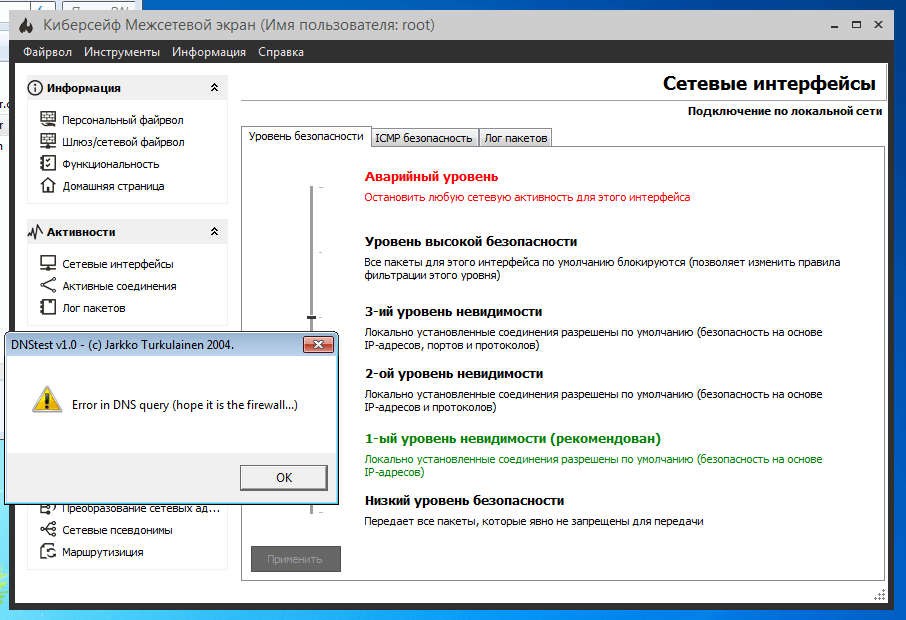906x620 pixels.
Task: Open the Файрвол menu
Action: [x=47, y=52]
